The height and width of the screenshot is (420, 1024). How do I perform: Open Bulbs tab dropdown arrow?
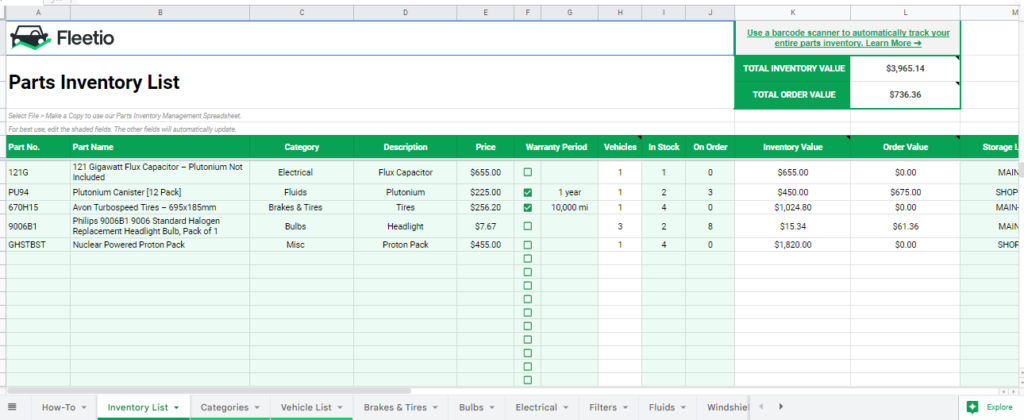492,408
